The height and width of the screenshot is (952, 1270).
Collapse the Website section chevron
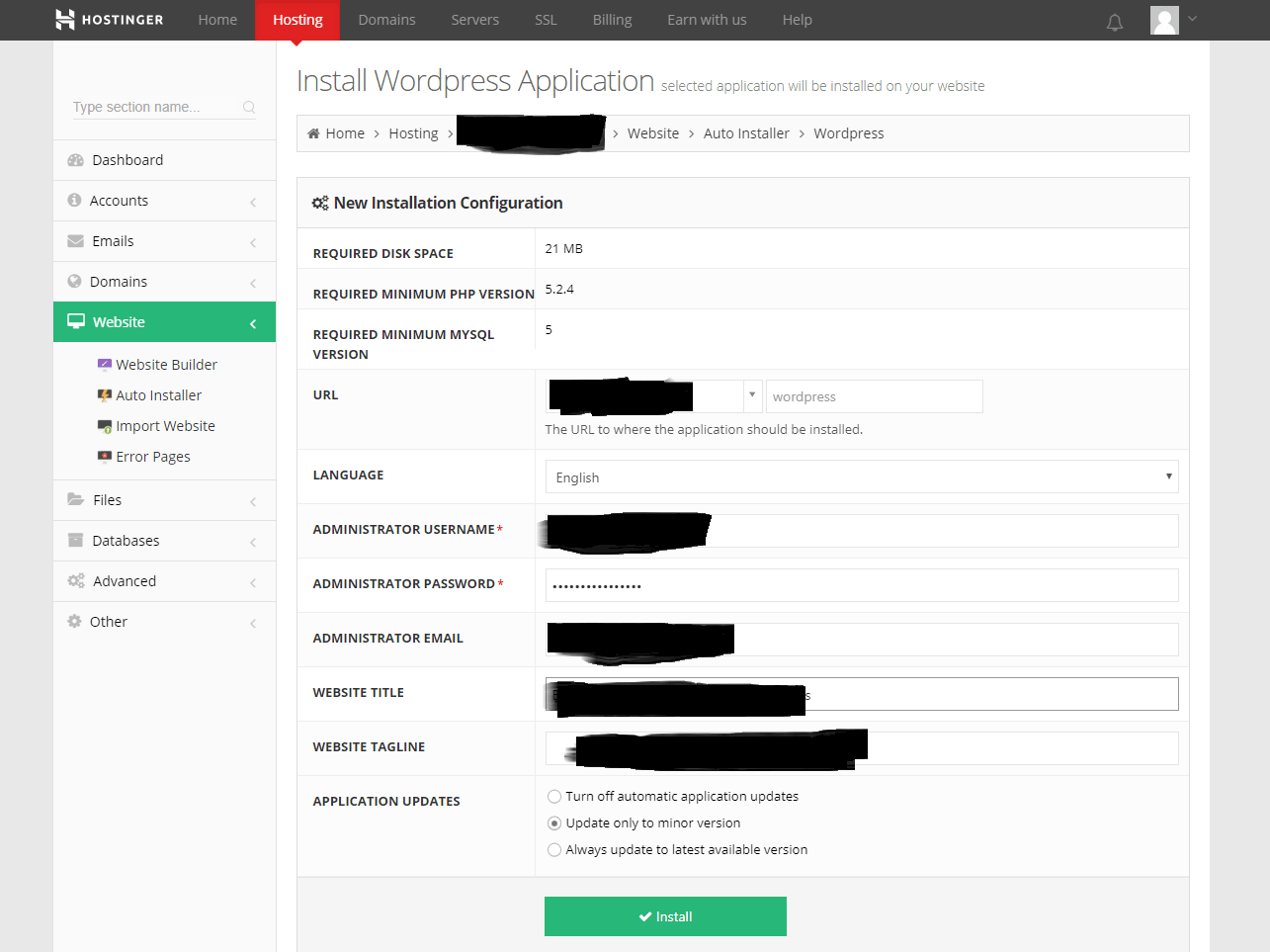click(253, 323)
